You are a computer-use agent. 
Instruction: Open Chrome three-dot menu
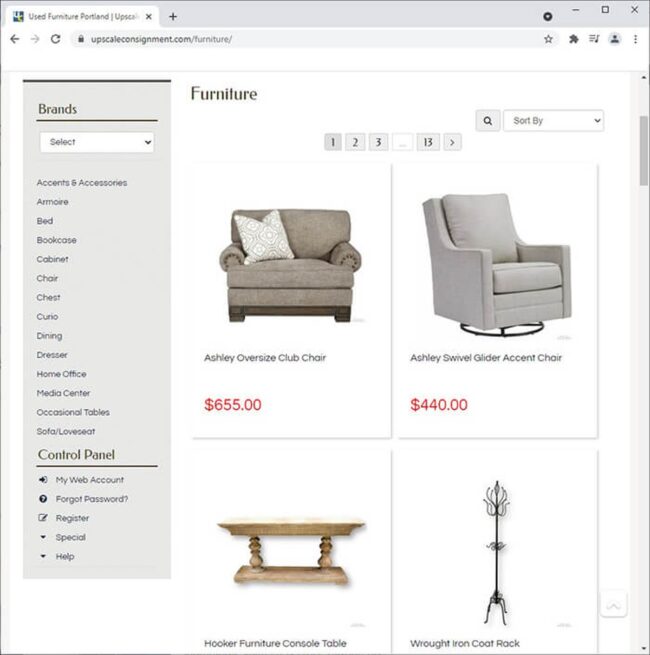635,39
